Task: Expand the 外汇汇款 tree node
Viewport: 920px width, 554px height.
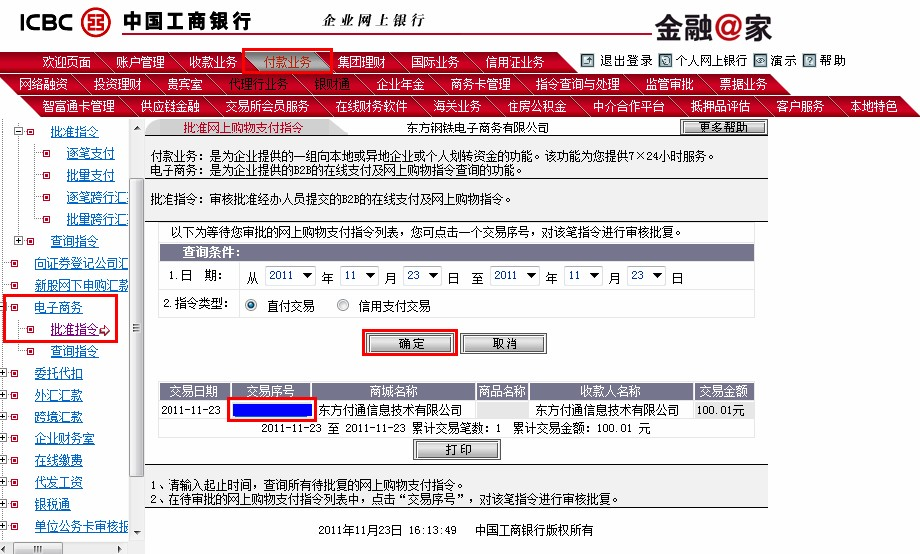Action: click(3, 395)
